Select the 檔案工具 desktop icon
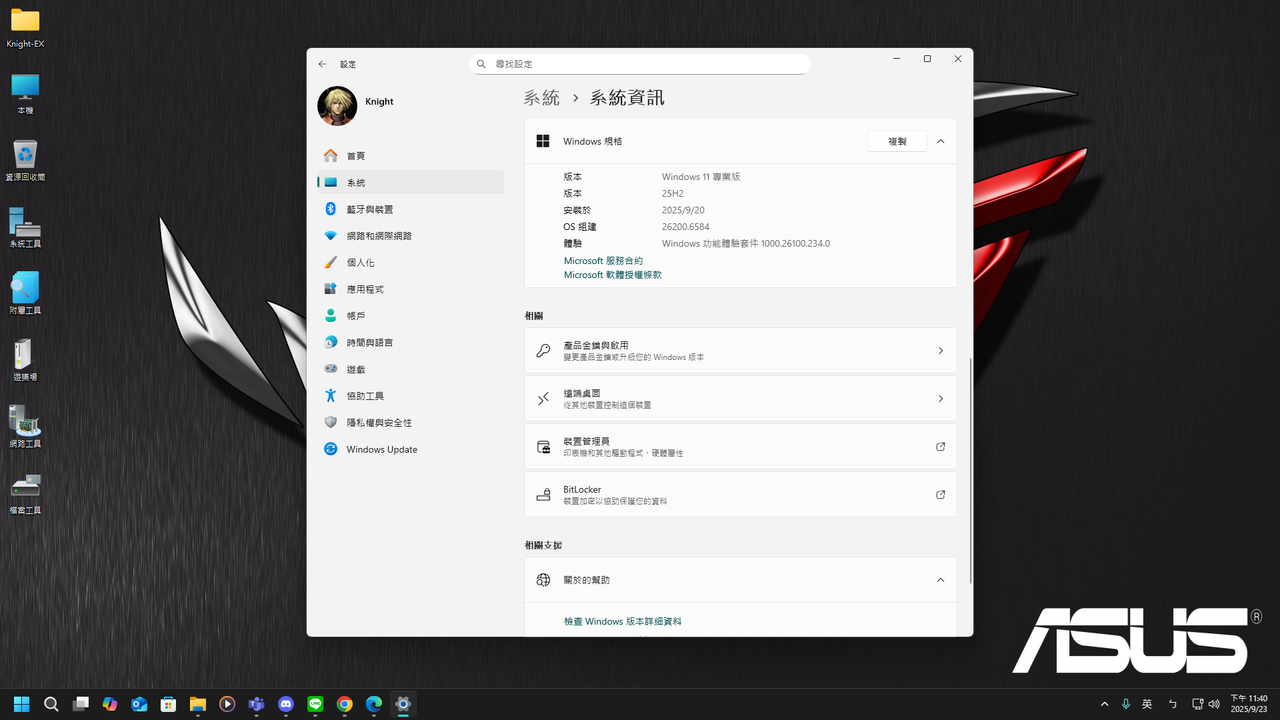This screenshot has height=720, width=1280. [25, 494]
